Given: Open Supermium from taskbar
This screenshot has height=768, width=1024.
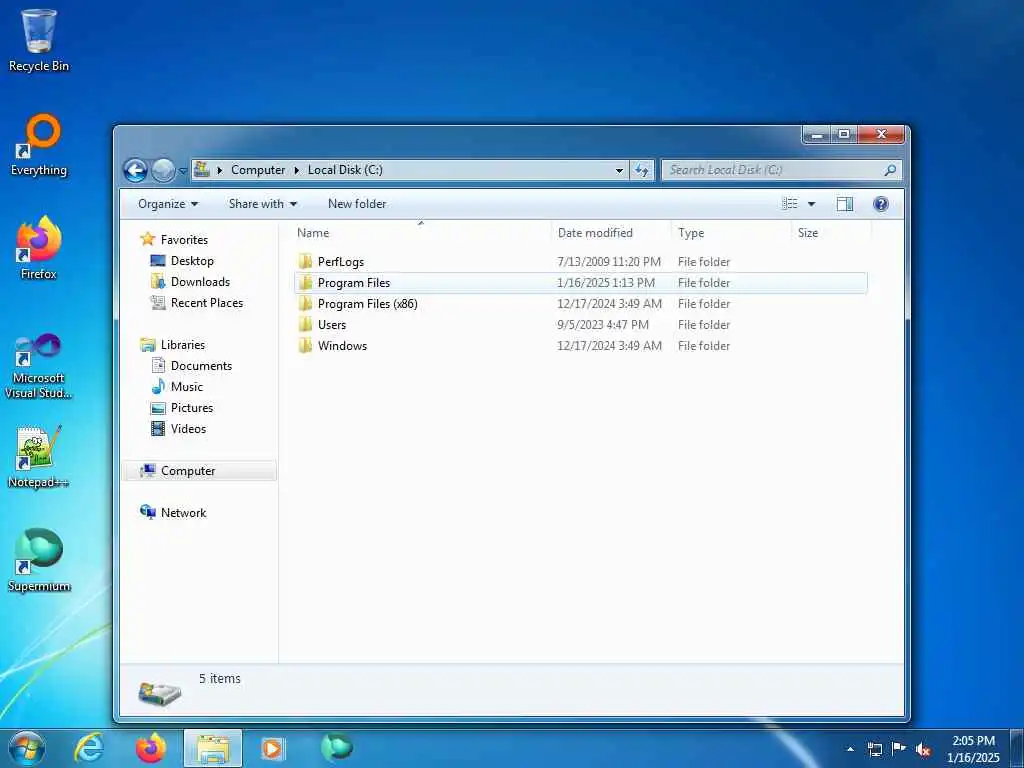Looking at the screenshot, I should (336, 748).
